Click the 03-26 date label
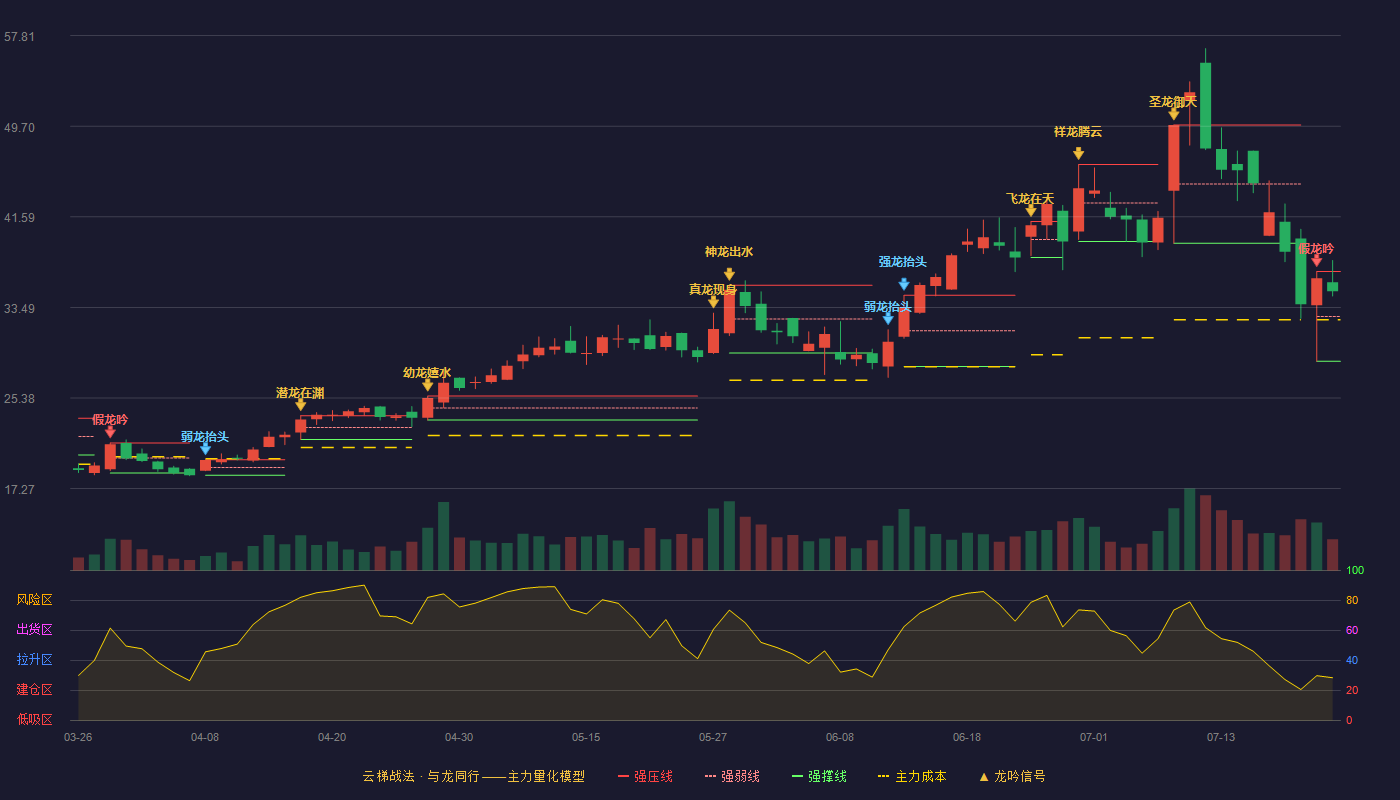Image resolution: width=1400 pixels, height=800 pixels. (x=78, y=737)
